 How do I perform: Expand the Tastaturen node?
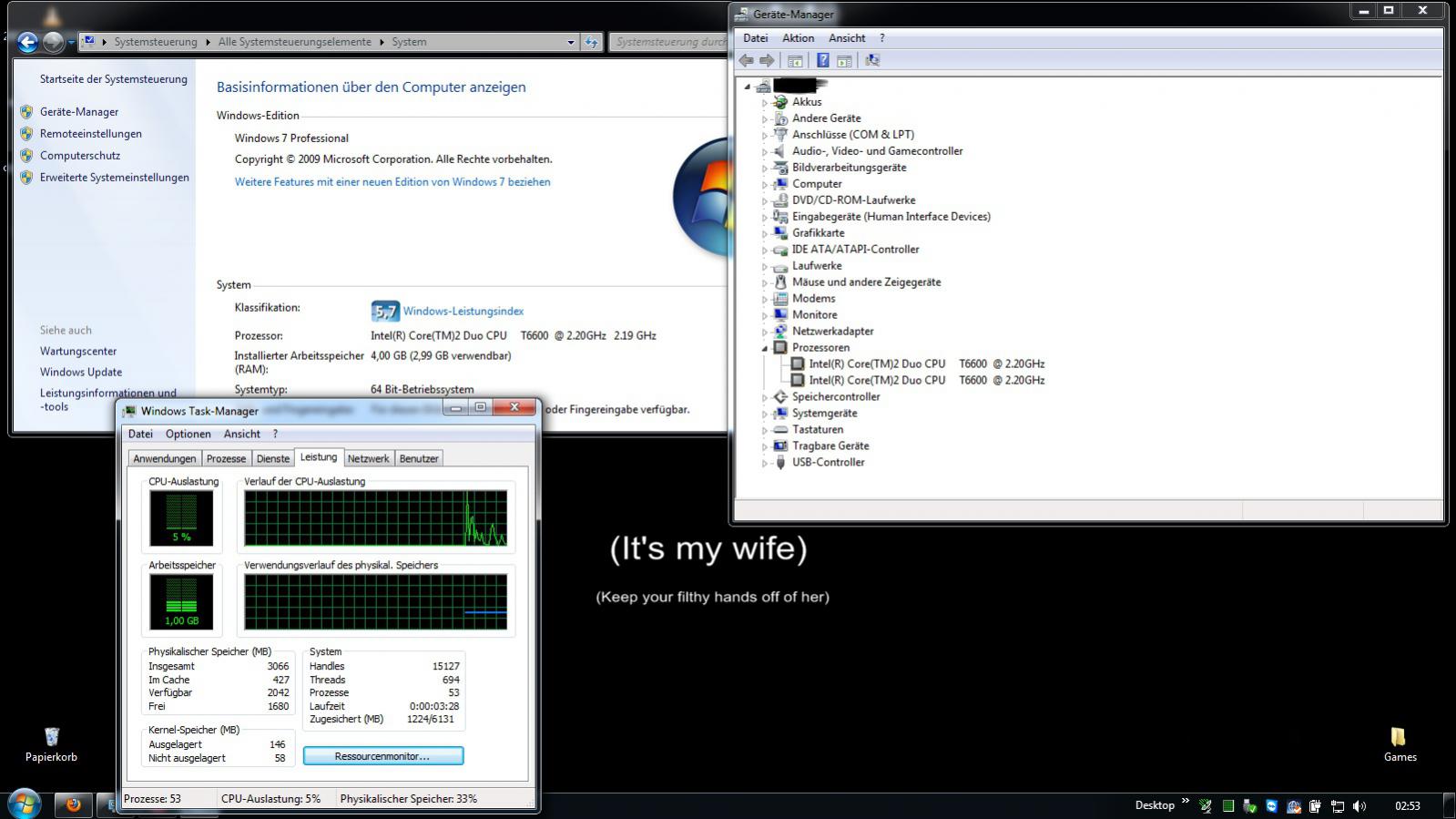click(765, 430)
